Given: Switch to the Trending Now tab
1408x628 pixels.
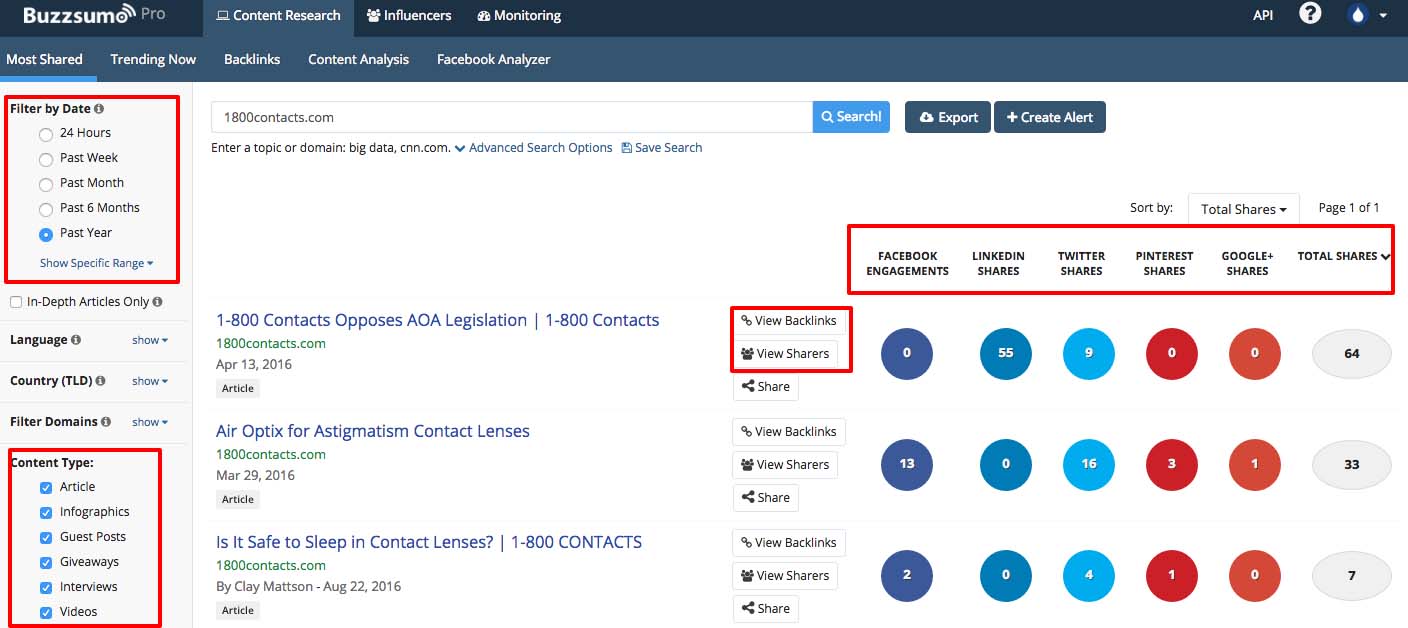Looking at the screenshot, I should coord(153,59).
